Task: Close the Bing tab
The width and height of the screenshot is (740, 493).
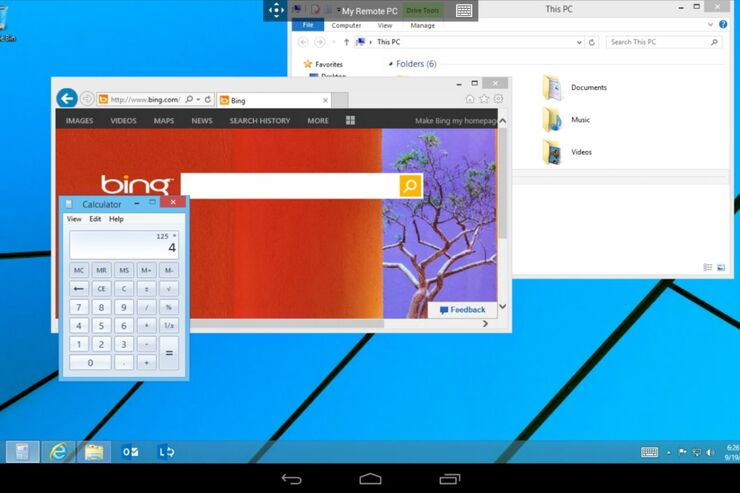Action: (x=325, y=100)
